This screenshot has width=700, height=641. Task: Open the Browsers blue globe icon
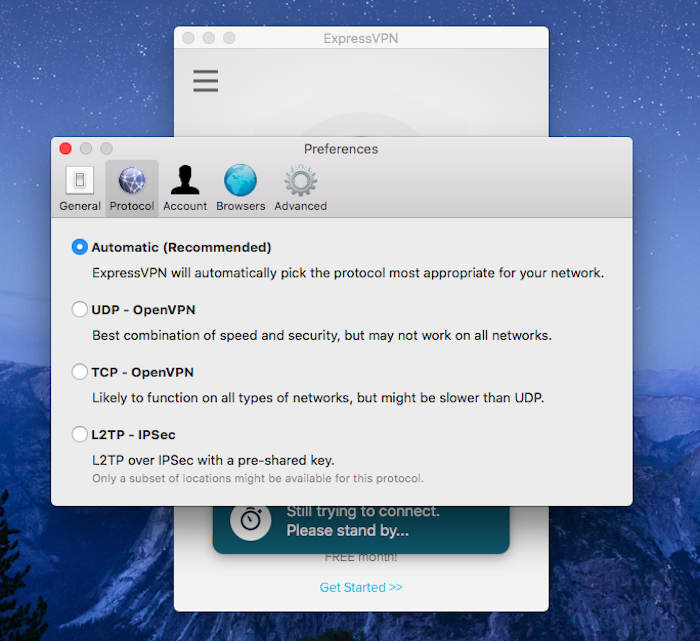tap(240, 180)
